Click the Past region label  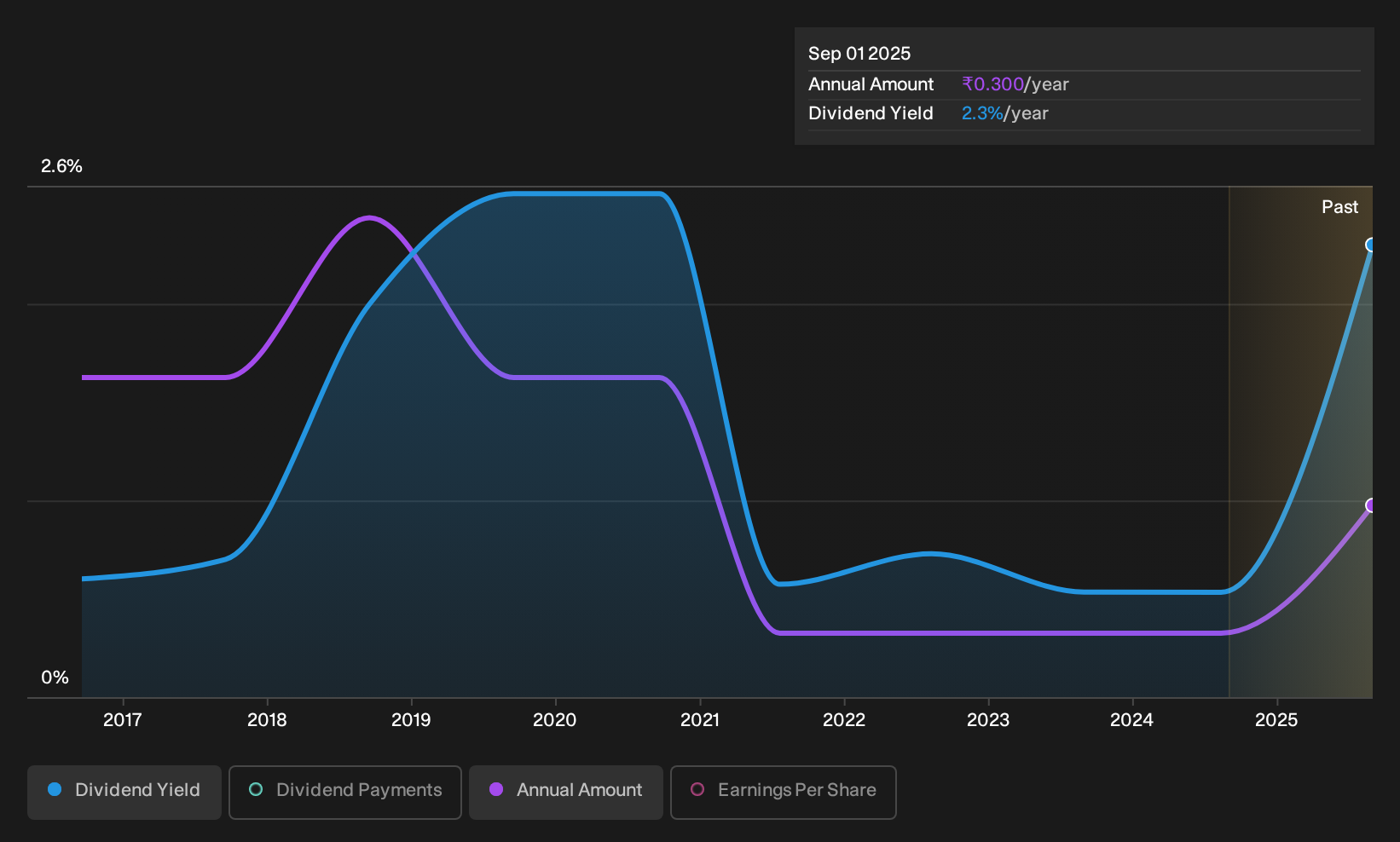click(1340, 207)
